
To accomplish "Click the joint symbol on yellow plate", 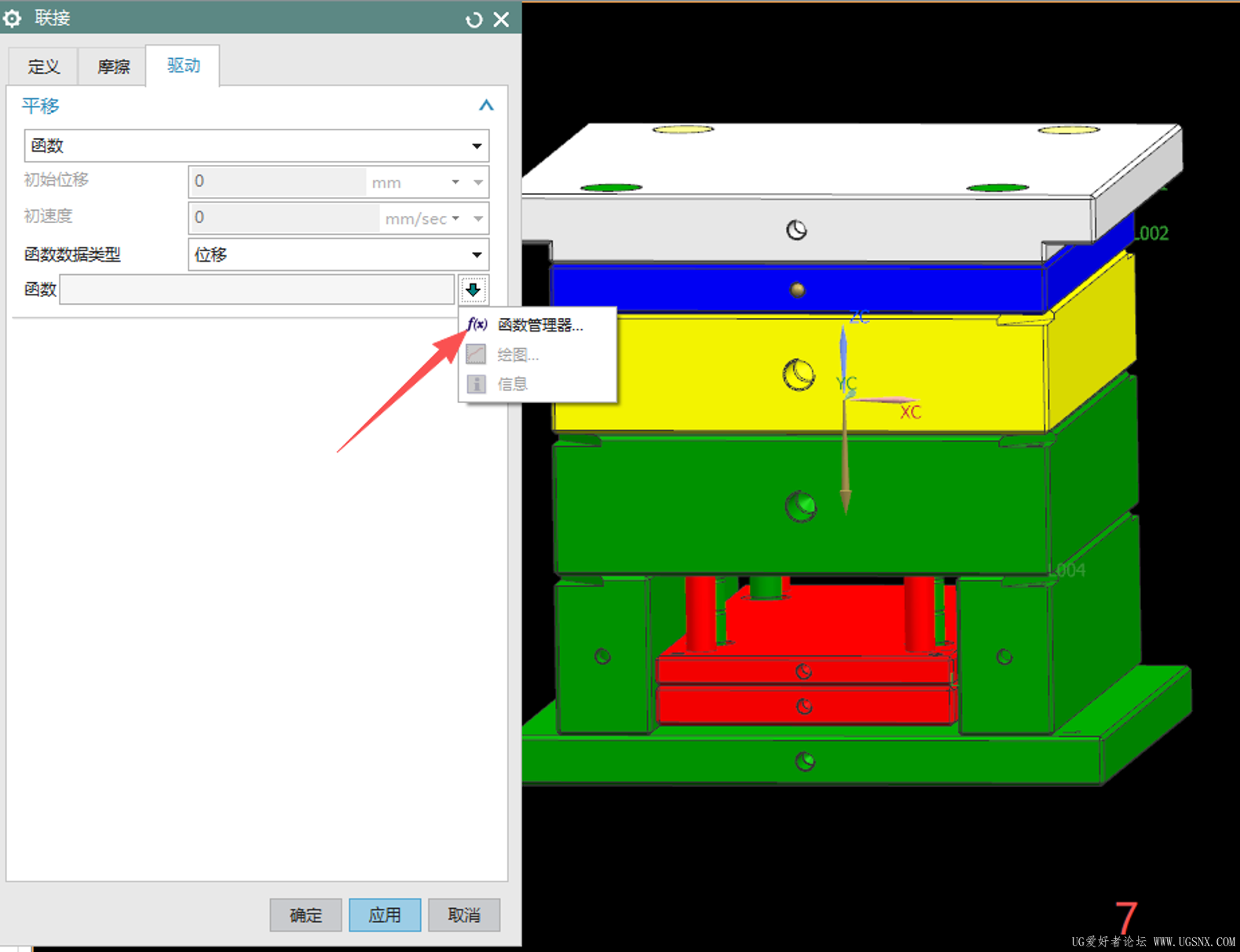I will coord(799,374).
